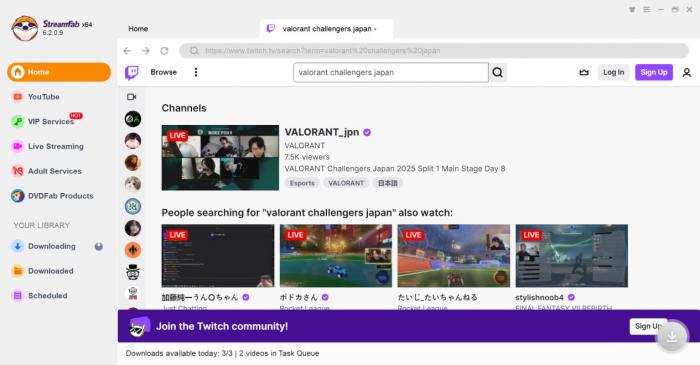700x365 pixels.
Task: Click the badge next to Downloading
Action: pos(99,246)
